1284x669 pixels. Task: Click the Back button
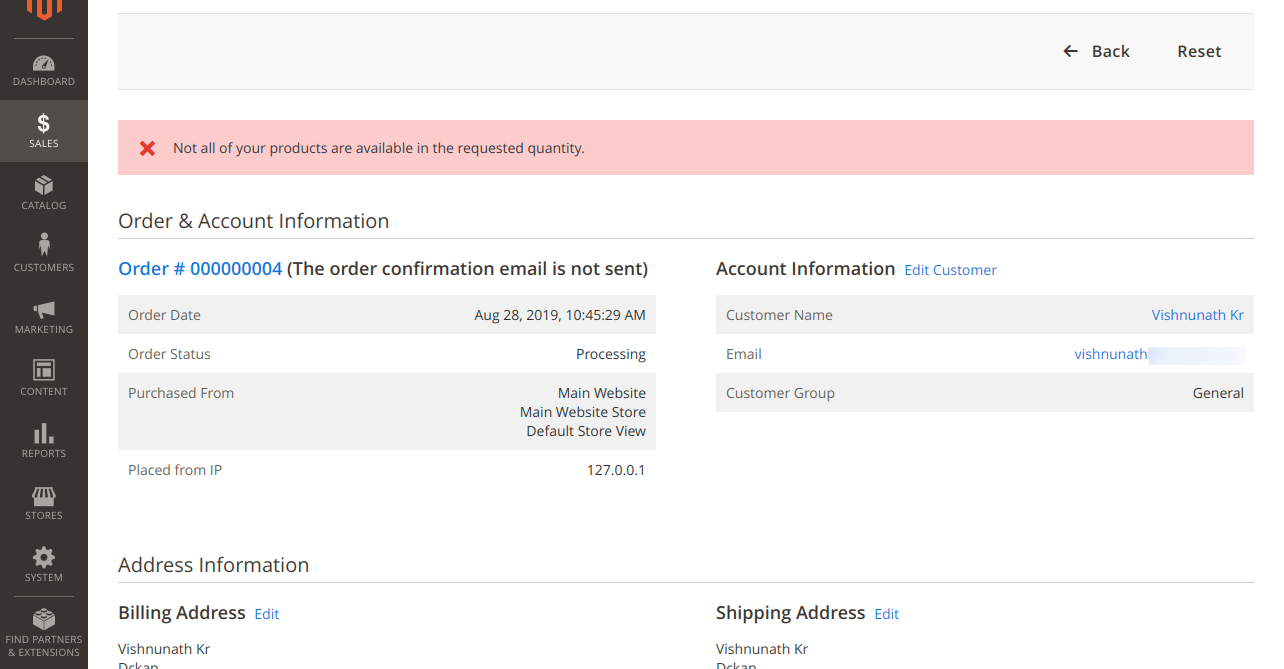1108,50
